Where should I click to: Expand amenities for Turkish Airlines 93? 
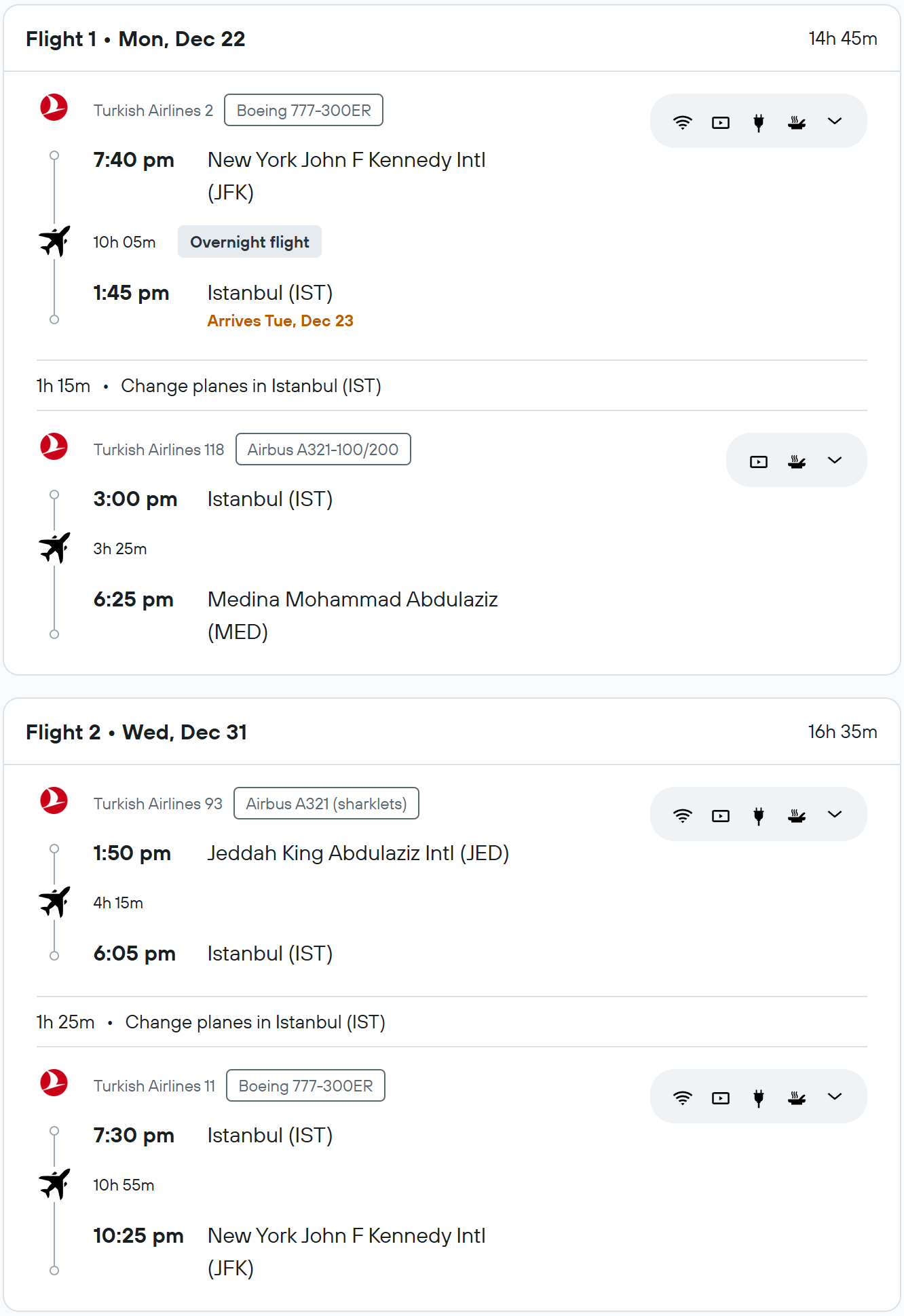point(835,815)
